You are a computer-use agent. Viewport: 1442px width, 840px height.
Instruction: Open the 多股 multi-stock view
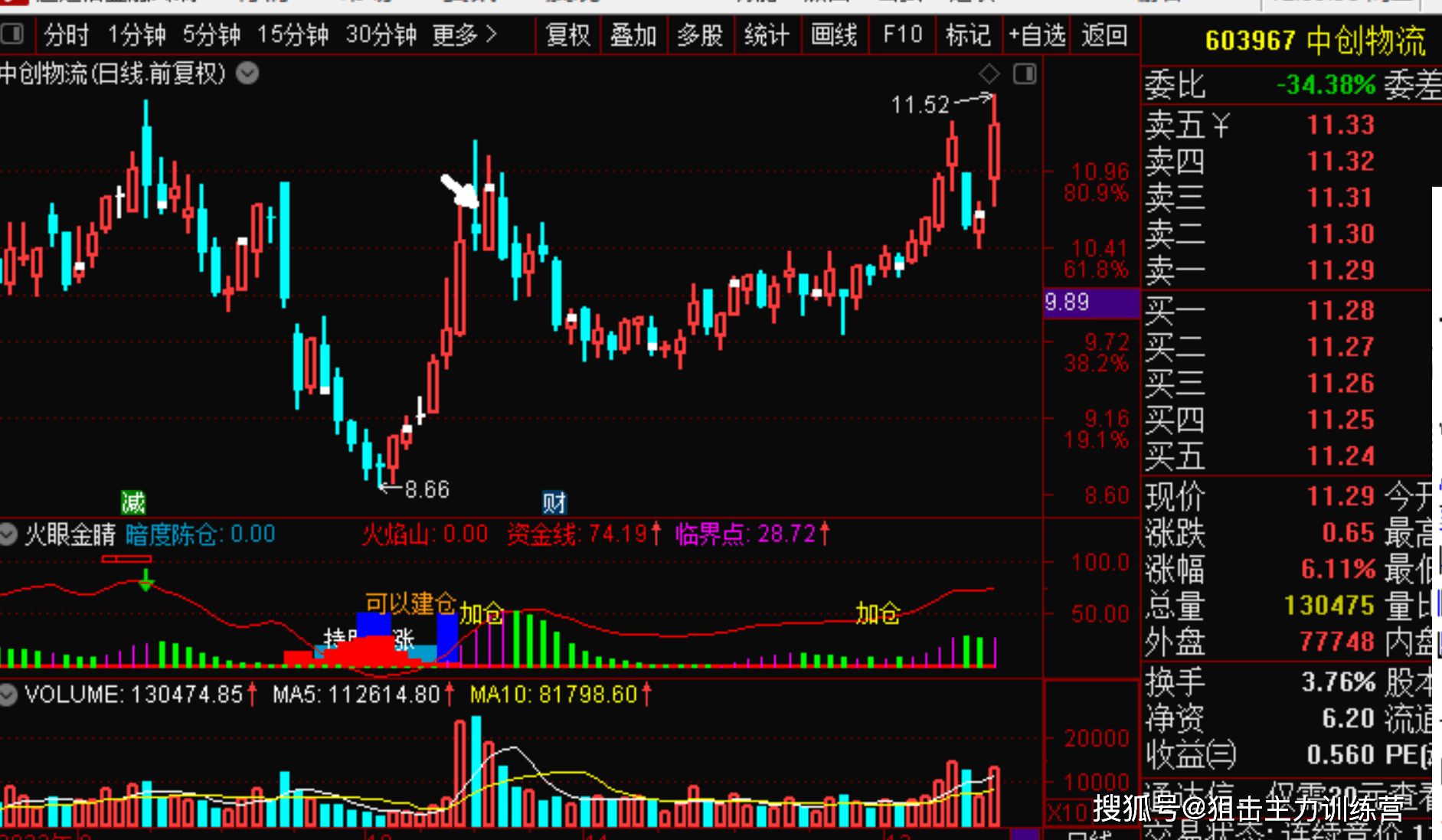(700, 35)
